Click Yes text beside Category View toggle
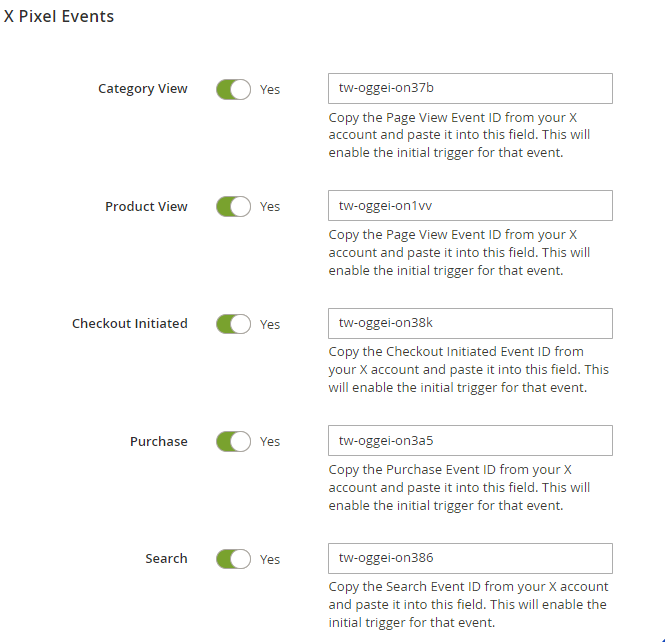The height and width of the screenshot is (642, 665). tap(270, 89)
